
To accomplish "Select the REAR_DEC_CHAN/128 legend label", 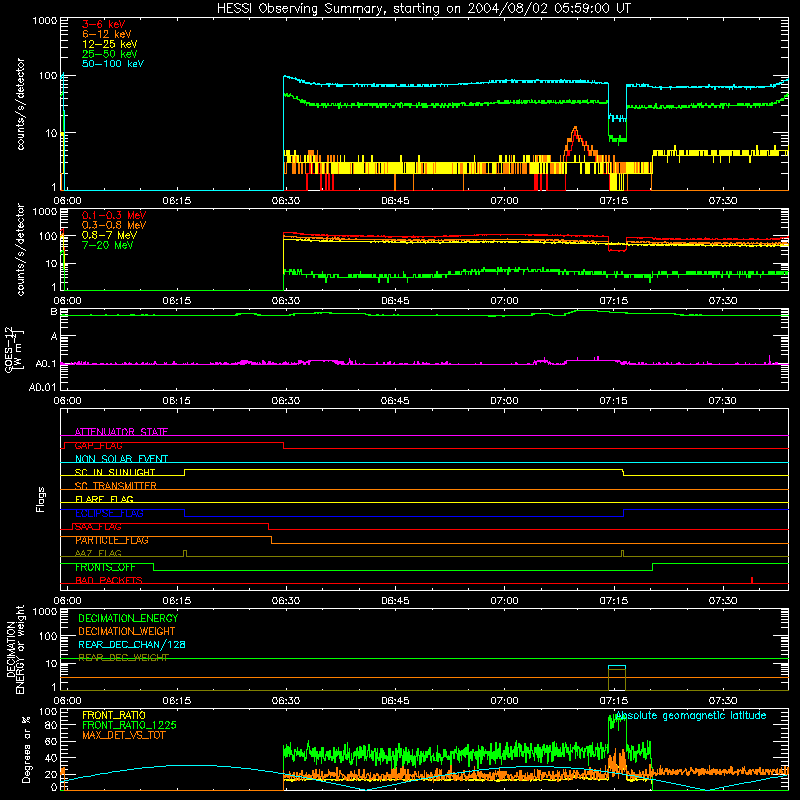I will pyautogui.click(x=132, y=645).
